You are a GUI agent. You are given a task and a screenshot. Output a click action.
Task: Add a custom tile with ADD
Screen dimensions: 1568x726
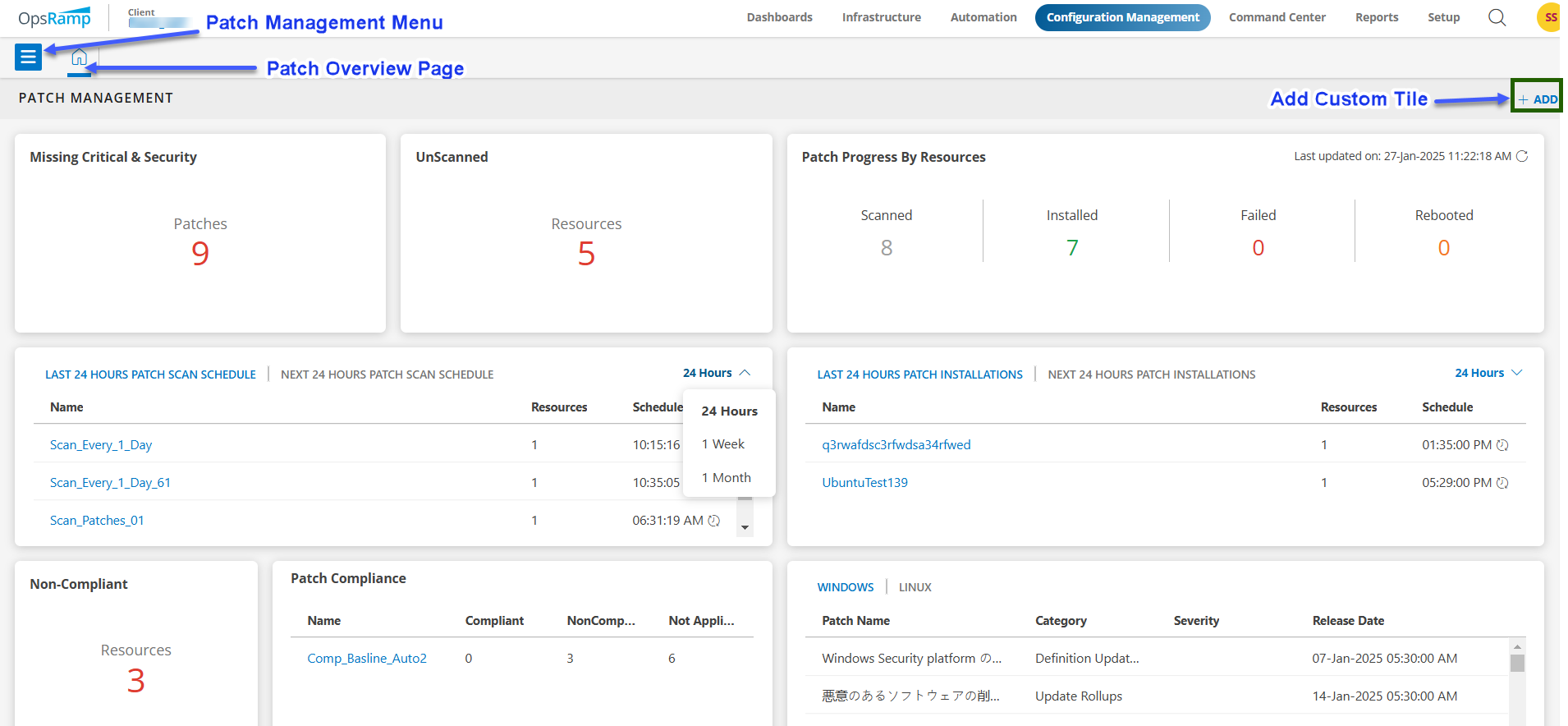pos(1537,99)
